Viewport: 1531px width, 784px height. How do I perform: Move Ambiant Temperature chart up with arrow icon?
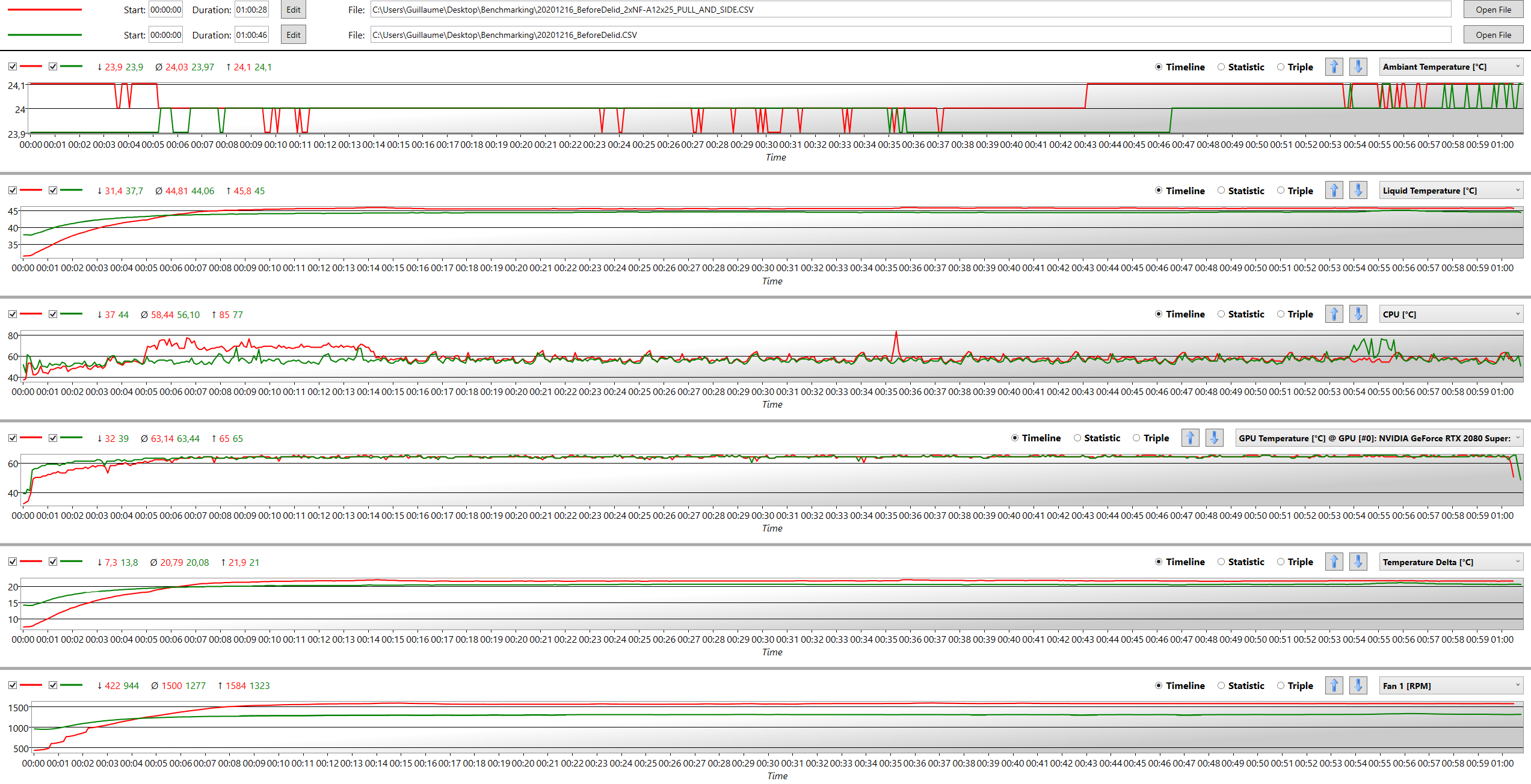[1334, 67]
